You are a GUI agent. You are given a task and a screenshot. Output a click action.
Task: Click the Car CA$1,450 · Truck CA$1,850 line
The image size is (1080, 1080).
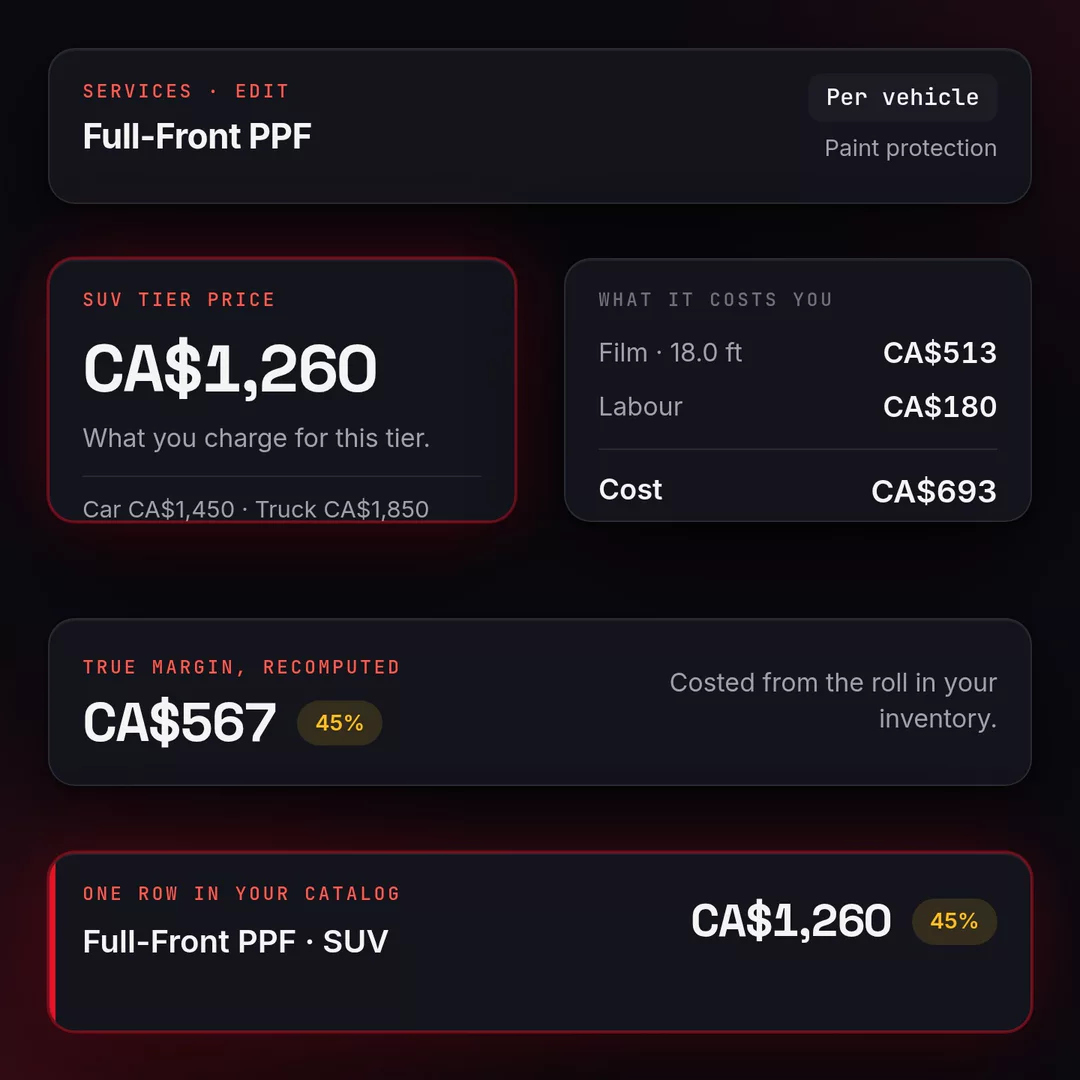click(256, 509)
